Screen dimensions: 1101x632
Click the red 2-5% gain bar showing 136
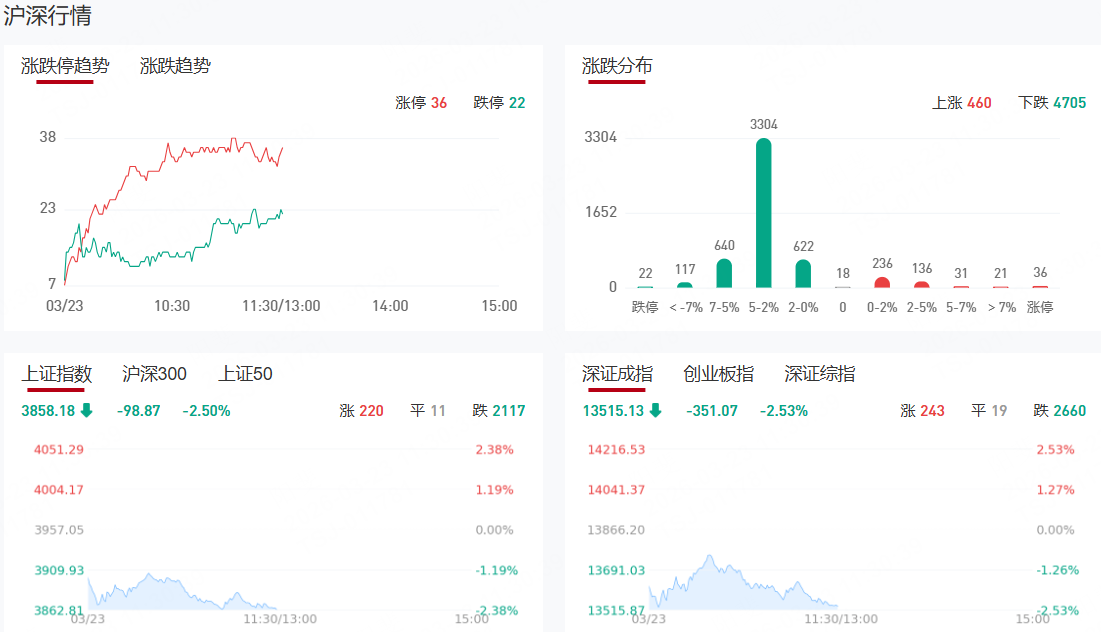922,284
